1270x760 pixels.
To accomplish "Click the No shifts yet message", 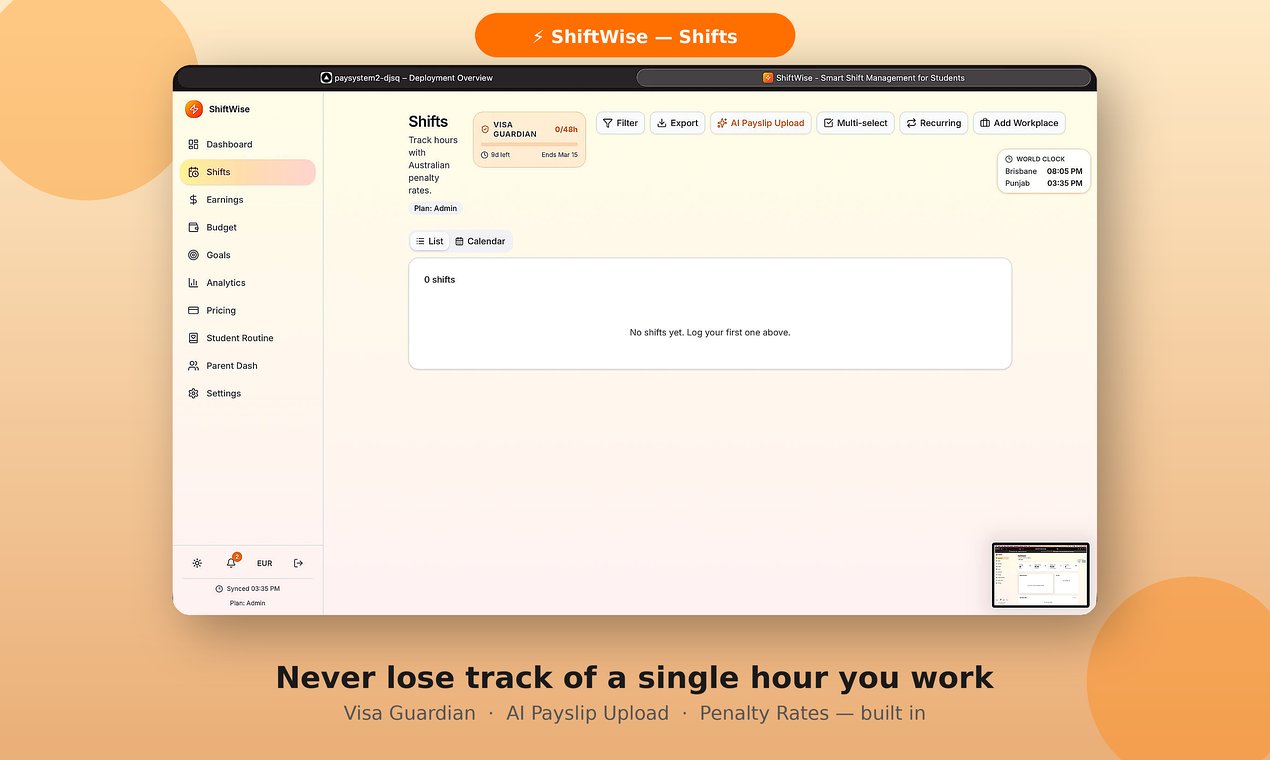I will (x=710, y=332).
